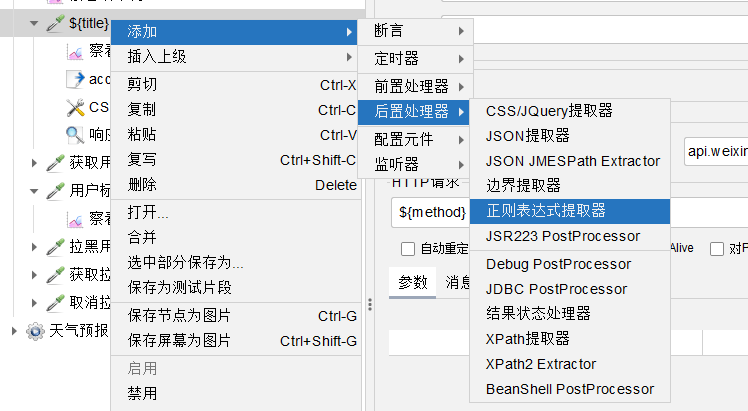This screenshot has height=411, width=748.
Task: Toggle the checkbox next to 对F
Action: [717, 248]
